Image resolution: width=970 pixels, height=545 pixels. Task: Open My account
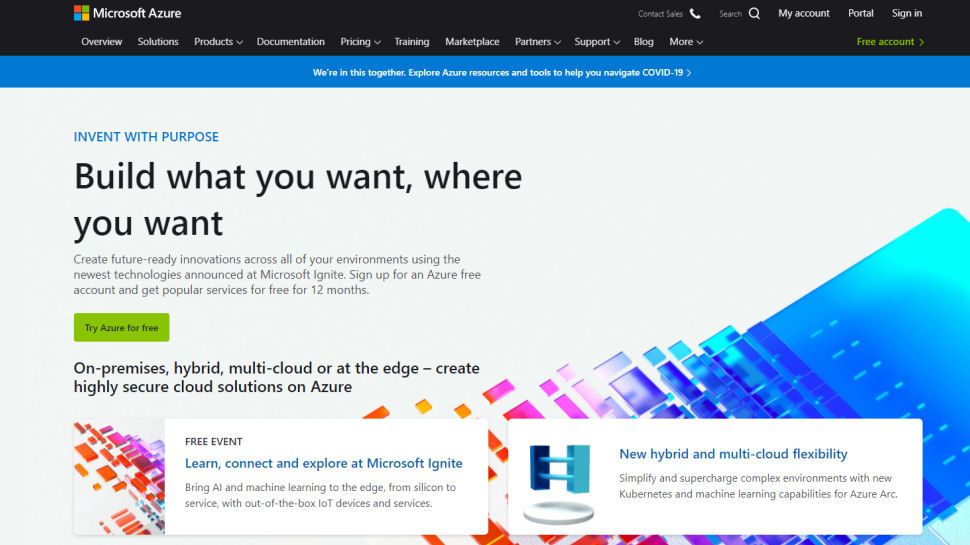point(804,13)
